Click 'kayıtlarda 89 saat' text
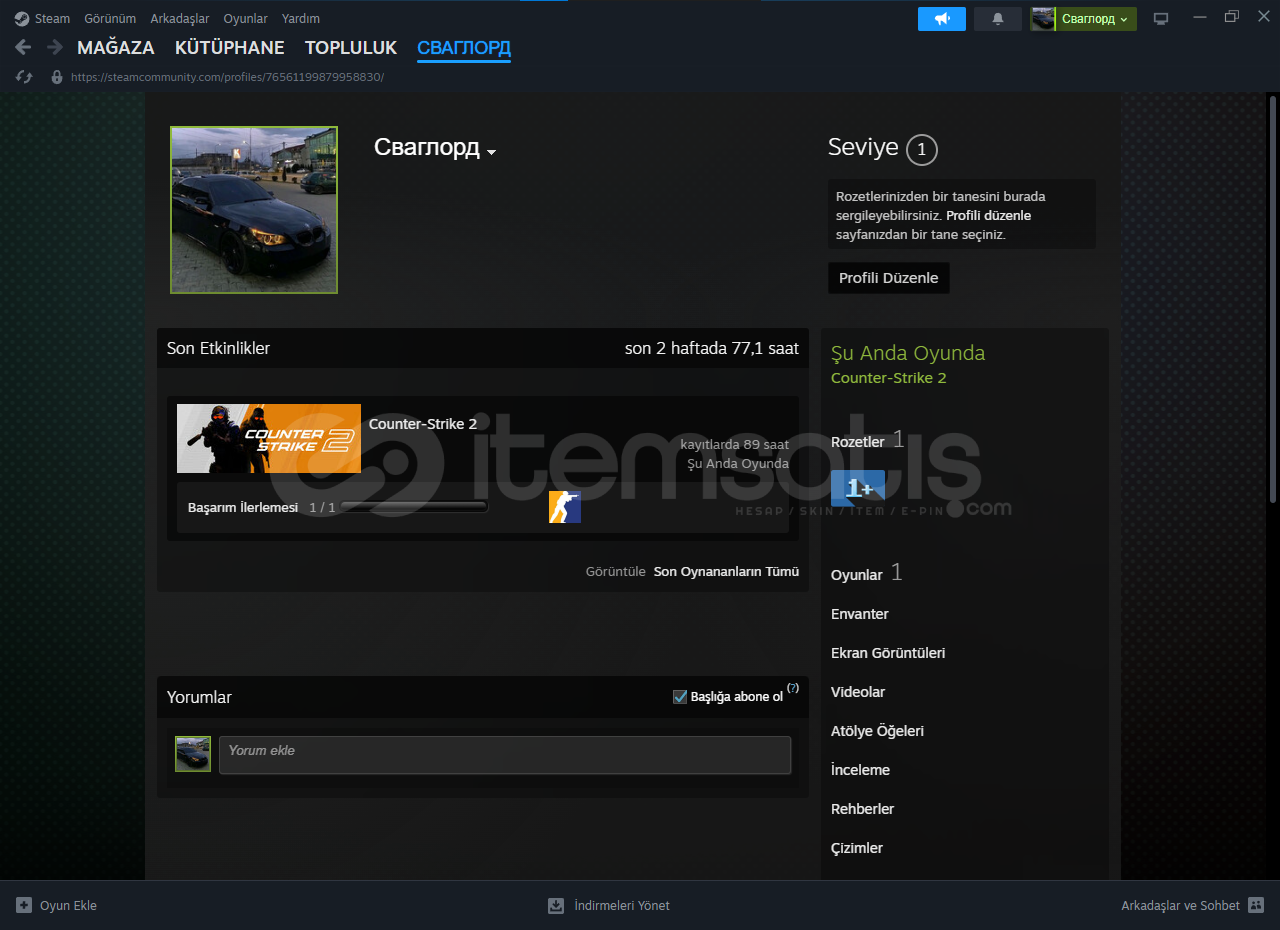The width and height of the screenshot is (1280, 930). (x=734, y=444)
